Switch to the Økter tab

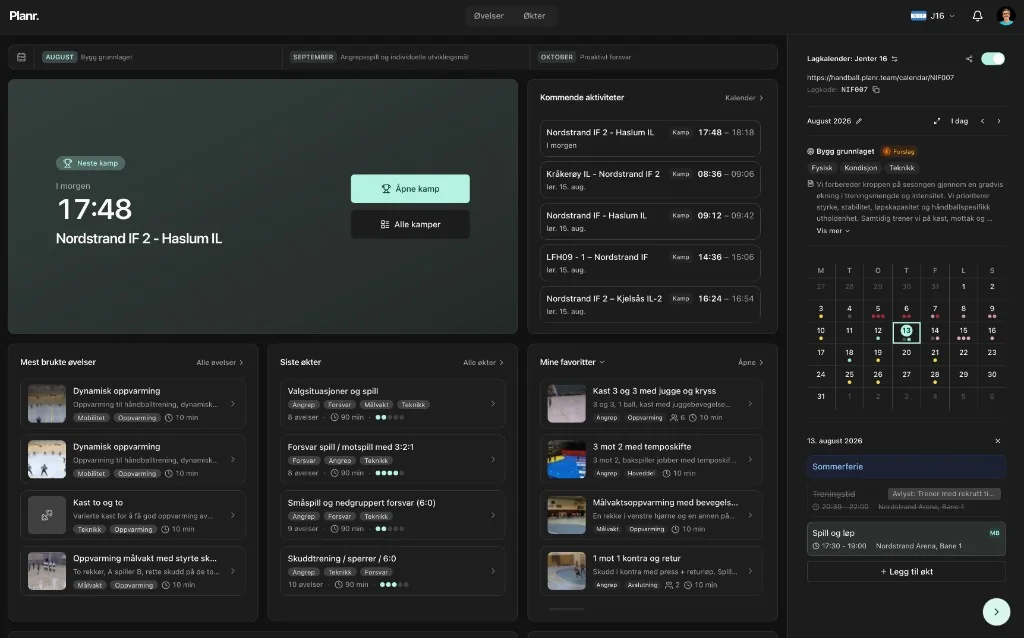[534, 16]
